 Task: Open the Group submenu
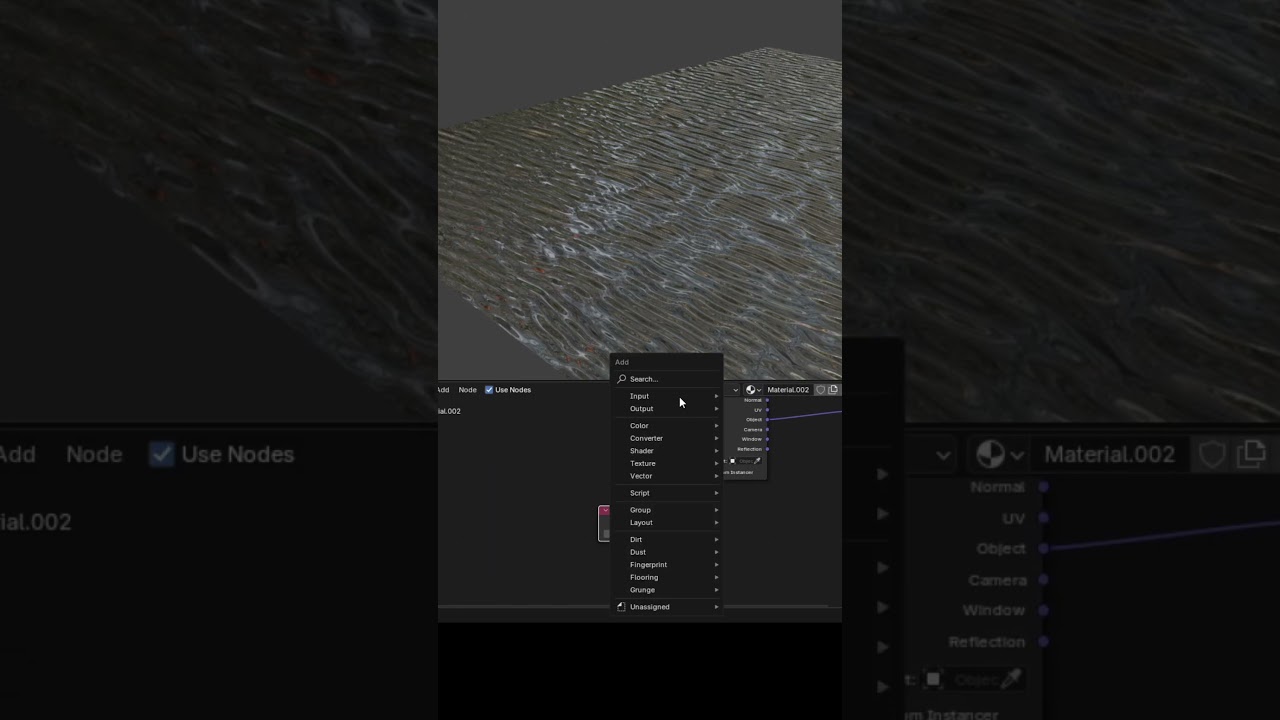point(667,510)
